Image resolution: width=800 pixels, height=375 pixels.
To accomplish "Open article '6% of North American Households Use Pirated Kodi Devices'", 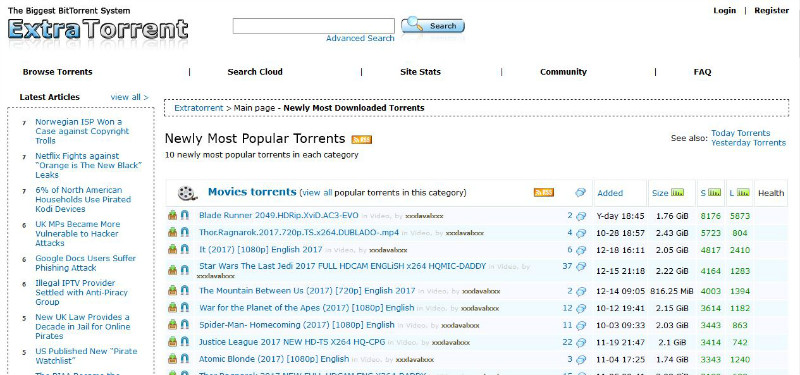I will pyautogui.click(x=83, y=199).
